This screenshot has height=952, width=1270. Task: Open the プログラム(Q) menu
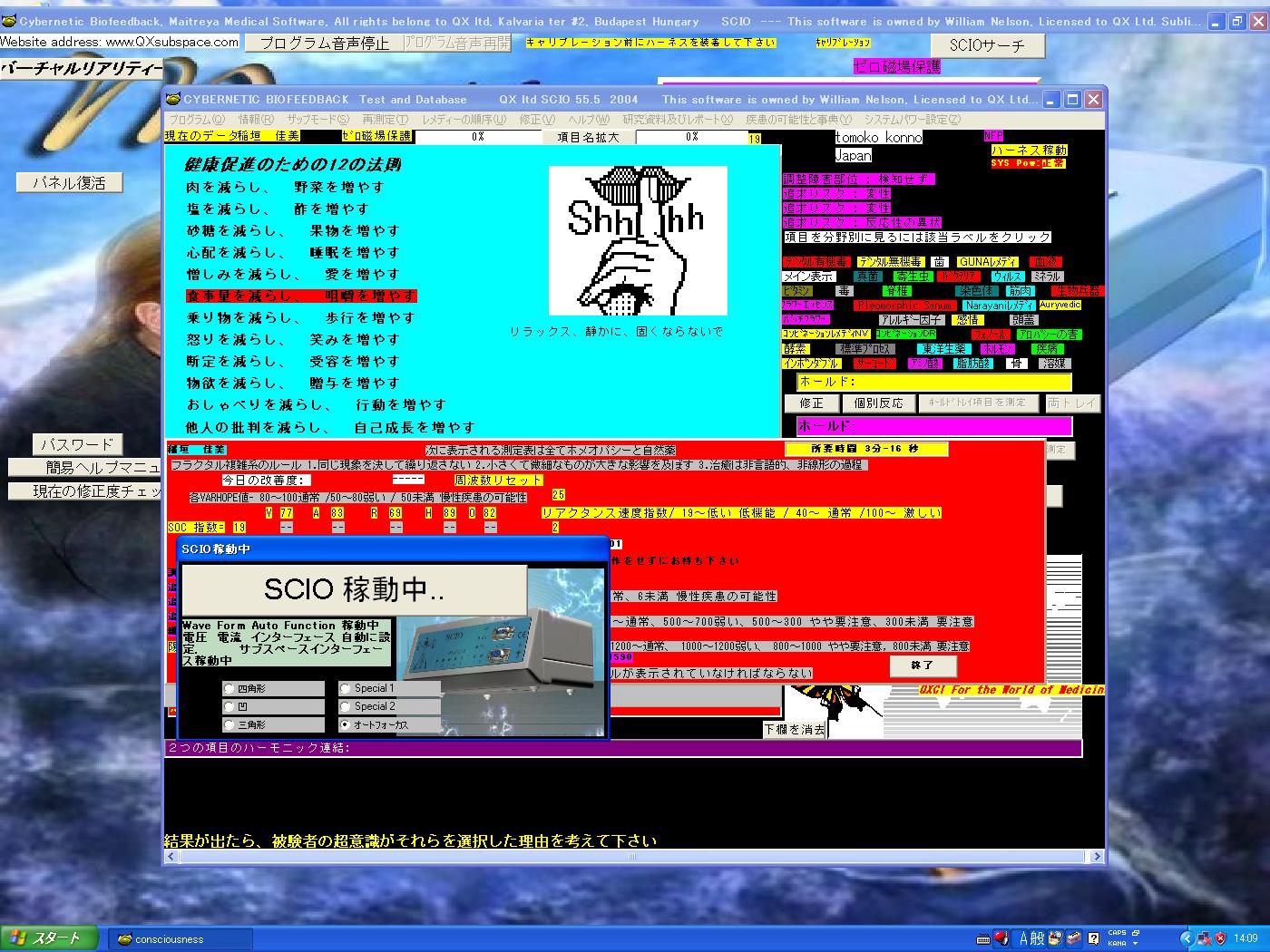click(197, 120)
